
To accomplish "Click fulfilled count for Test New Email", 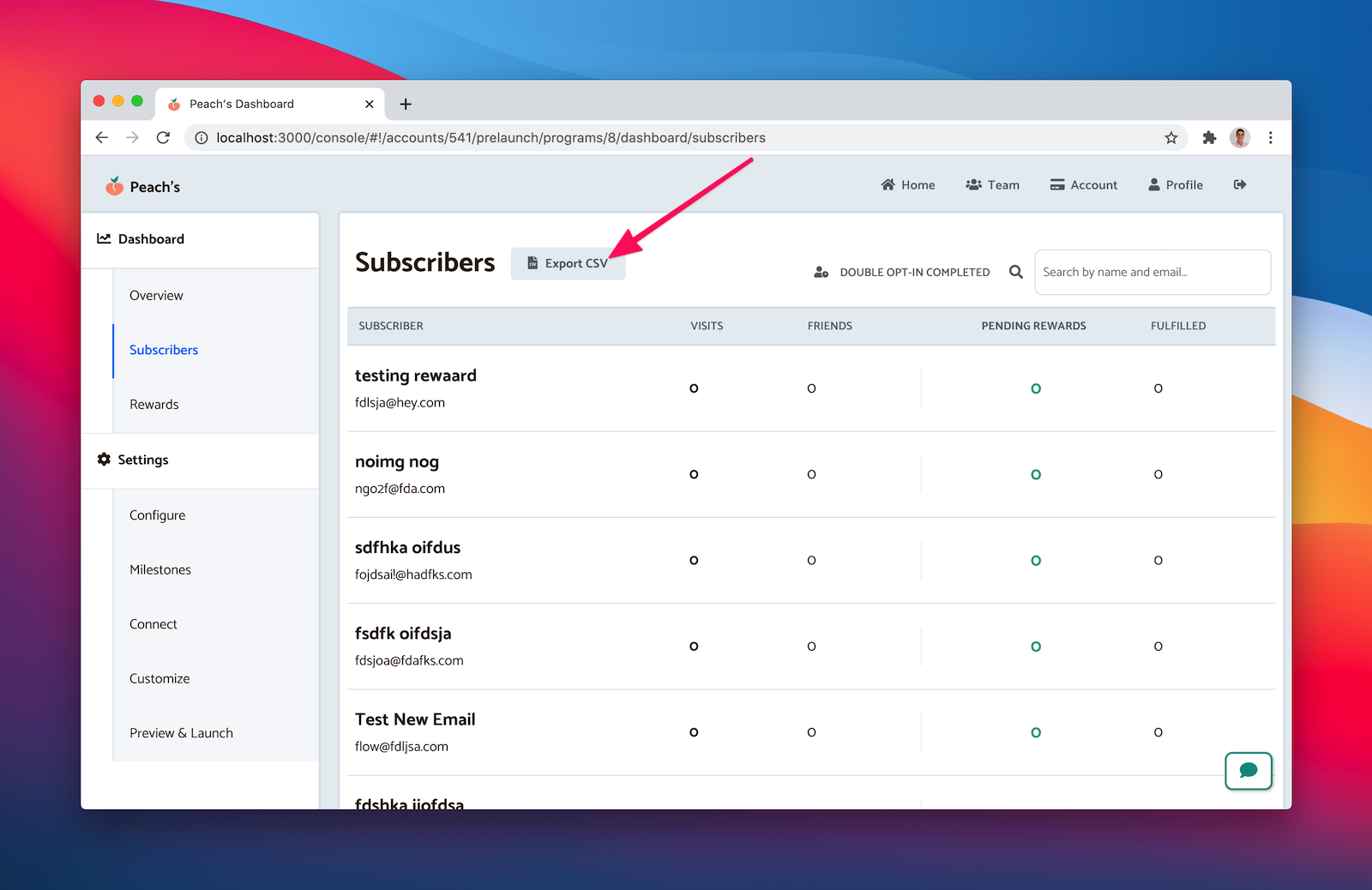I will point(1158,732).
